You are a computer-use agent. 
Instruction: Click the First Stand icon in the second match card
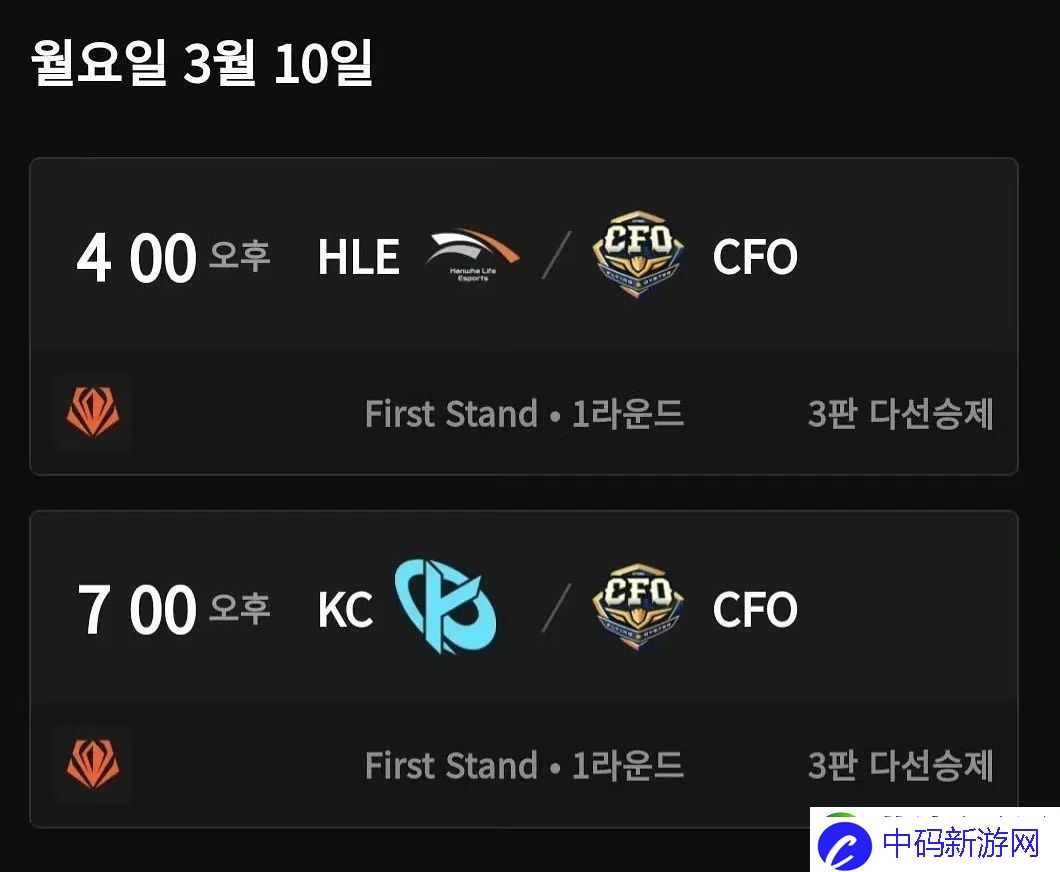(x=93, y=764)
